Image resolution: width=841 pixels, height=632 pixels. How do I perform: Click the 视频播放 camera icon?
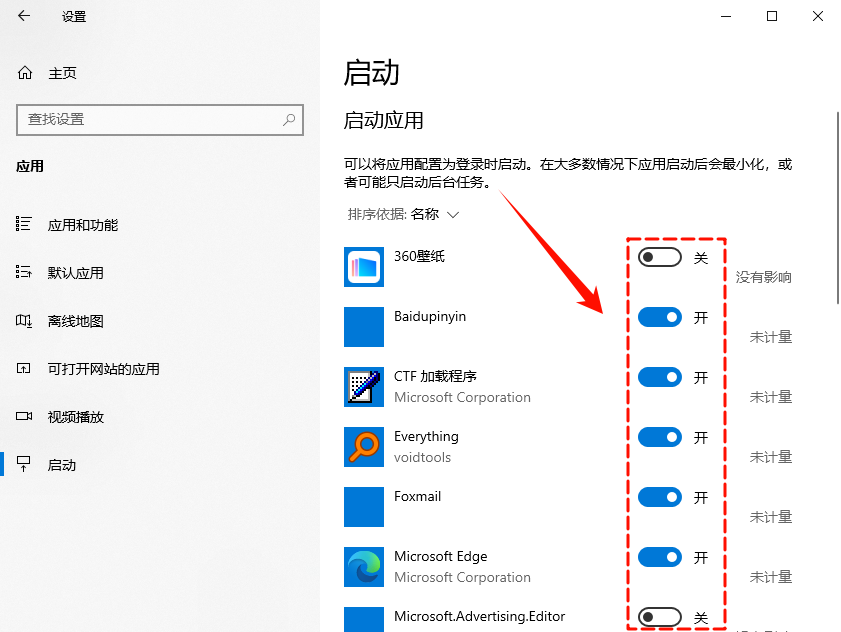(x=24, y=416)
